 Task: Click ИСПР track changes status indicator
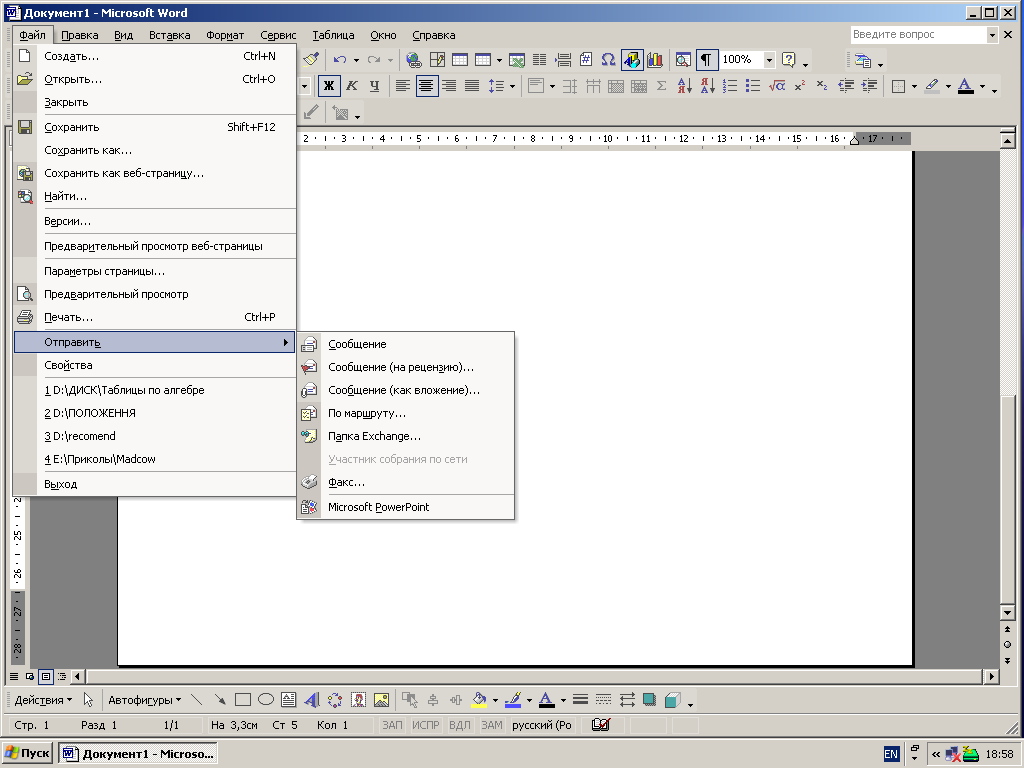[425, 725]
